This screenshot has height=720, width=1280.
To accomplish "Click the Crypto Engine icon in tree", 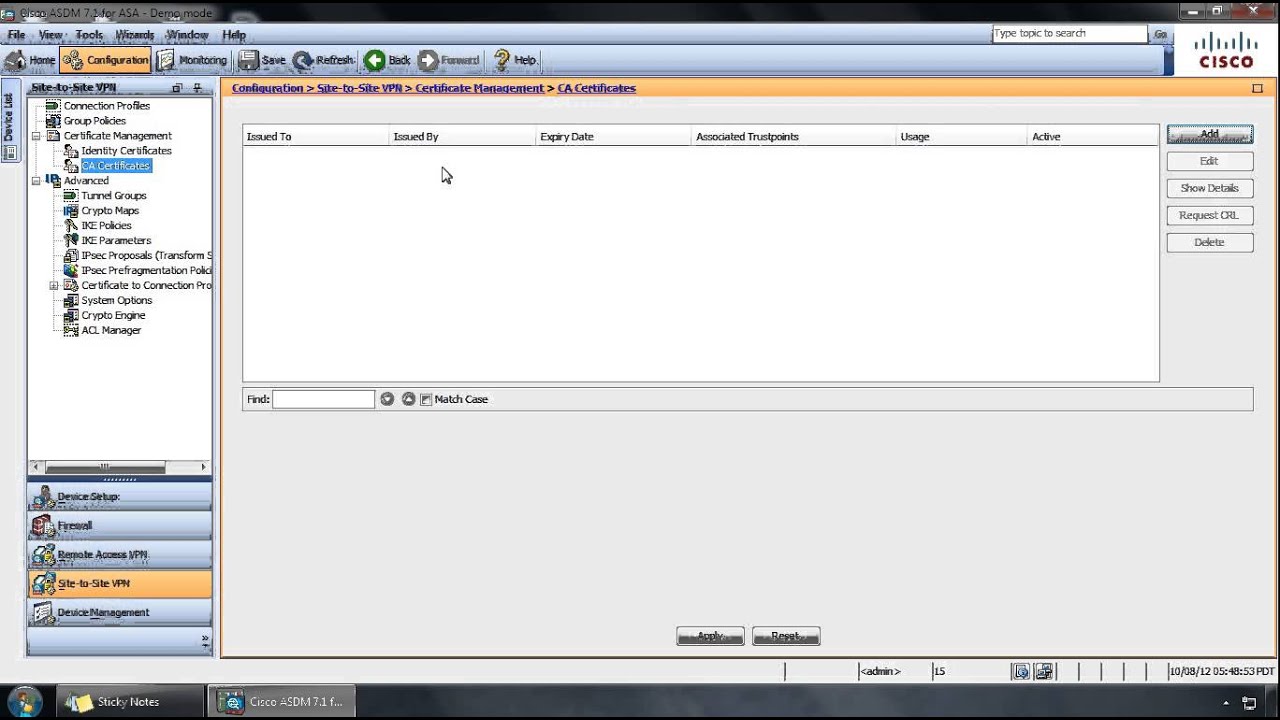I will point(71,316).
